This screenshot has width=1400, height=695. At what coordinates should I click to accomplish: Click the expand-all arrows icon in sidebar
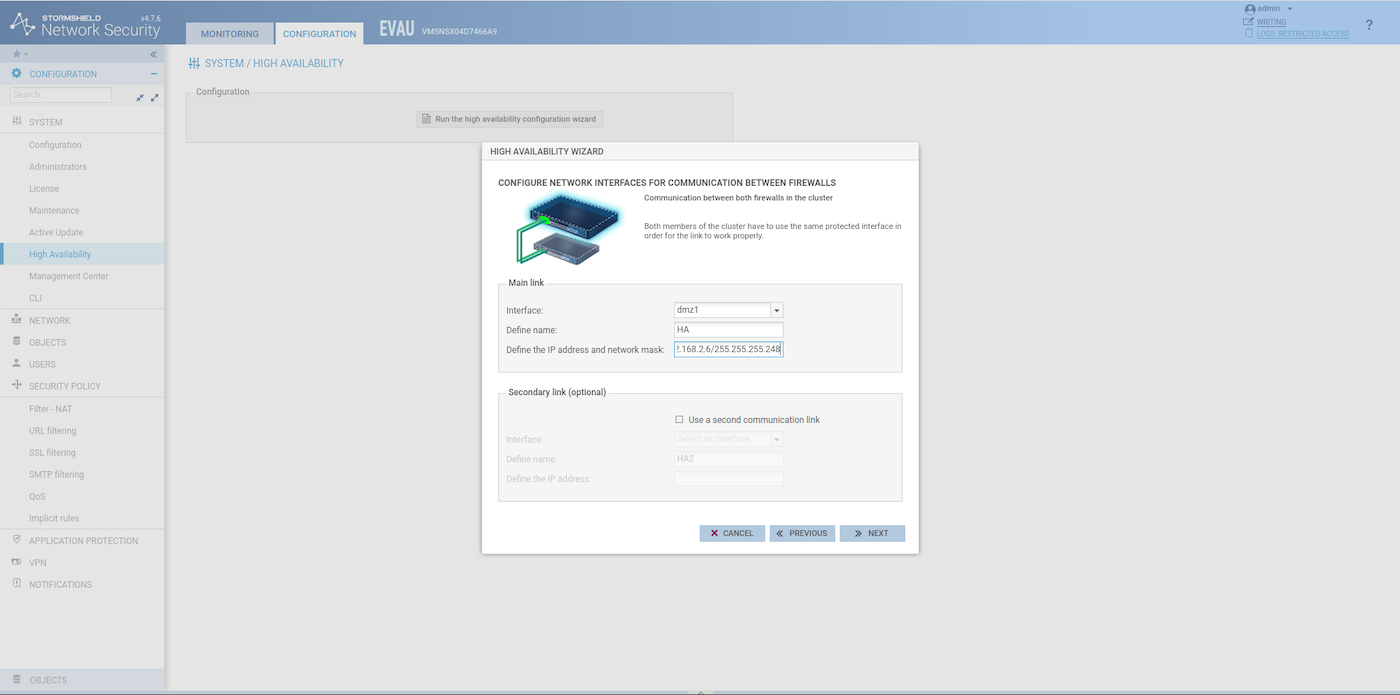coord(155,97)
